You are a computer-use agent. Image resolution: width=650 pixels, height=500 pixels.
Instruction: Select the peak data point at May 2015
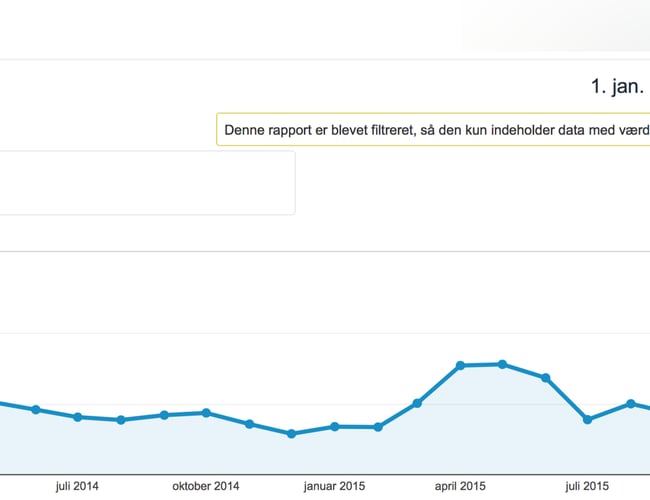point(502,364)
